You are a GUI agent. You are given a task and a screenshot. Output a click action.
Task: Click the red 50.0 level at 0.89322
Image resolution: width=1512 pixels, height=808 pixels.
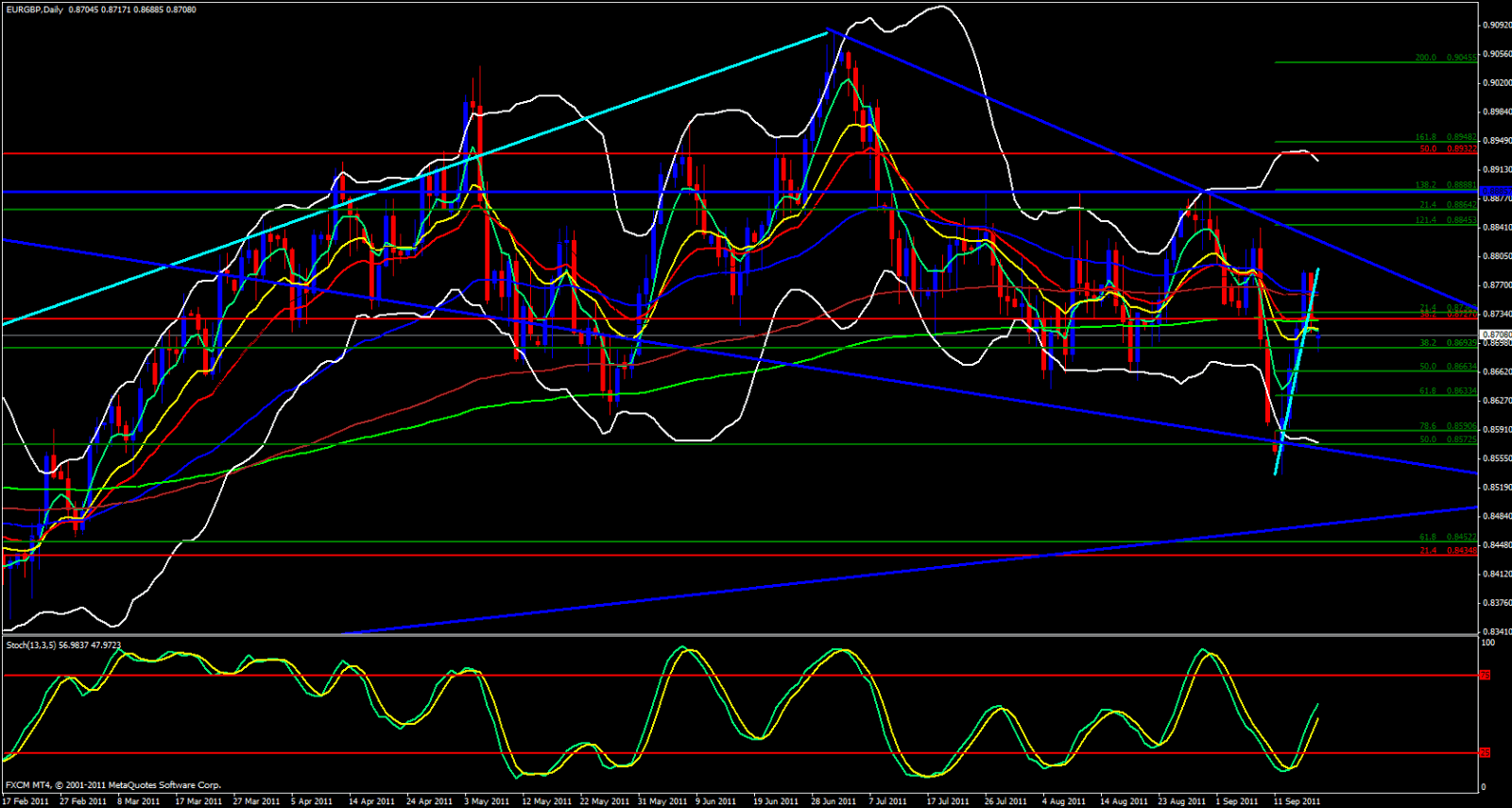point(1448,148)
